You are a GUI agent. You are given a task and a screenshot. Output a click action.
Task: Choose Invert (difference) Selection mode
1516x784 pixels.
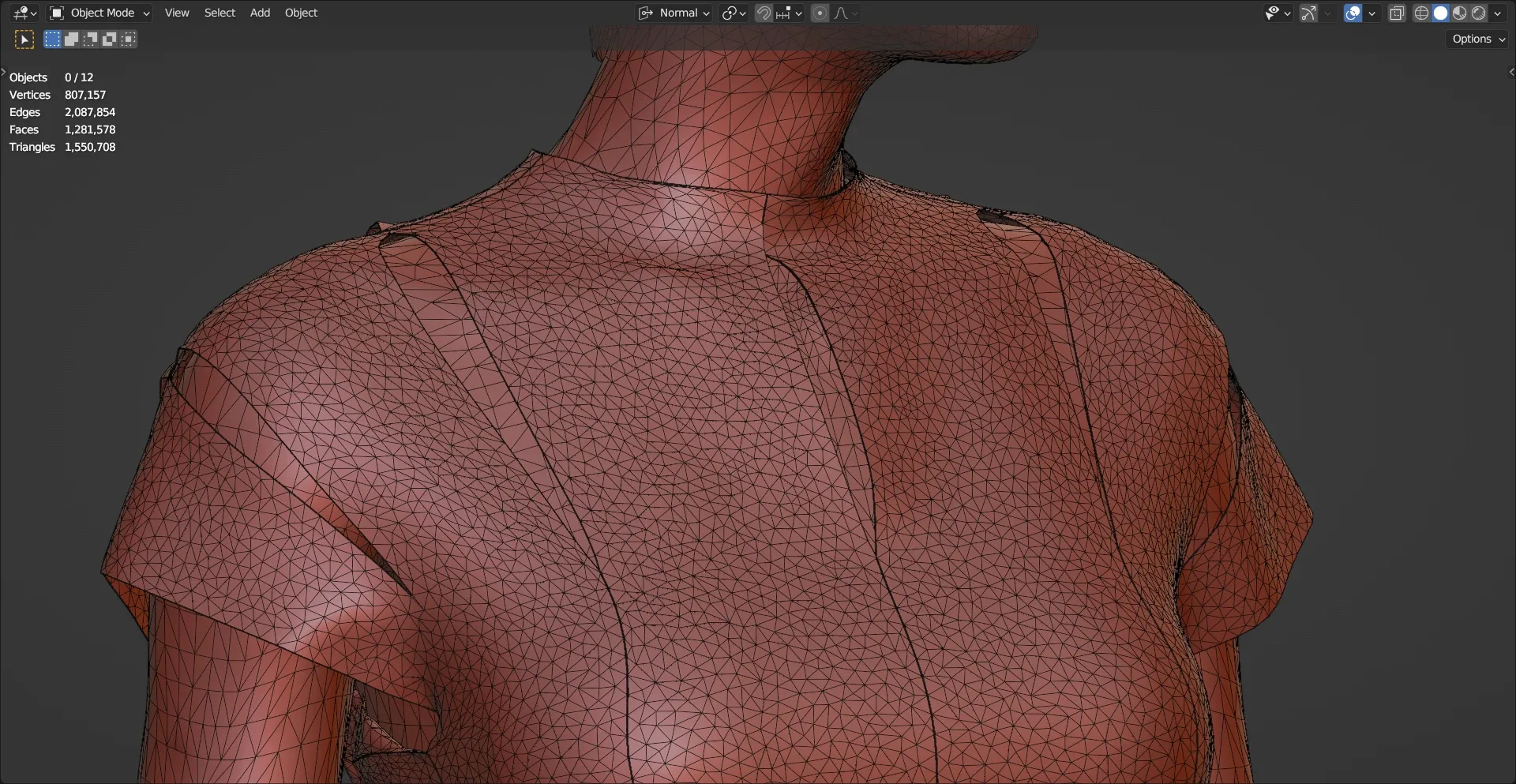click(109, 39)
